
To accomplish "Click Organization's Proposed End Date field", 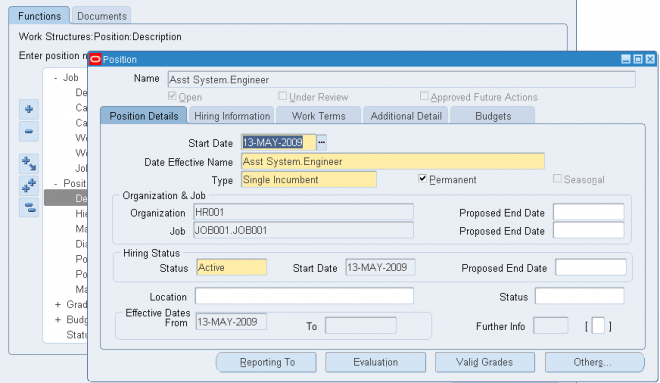I will (588, 212).
